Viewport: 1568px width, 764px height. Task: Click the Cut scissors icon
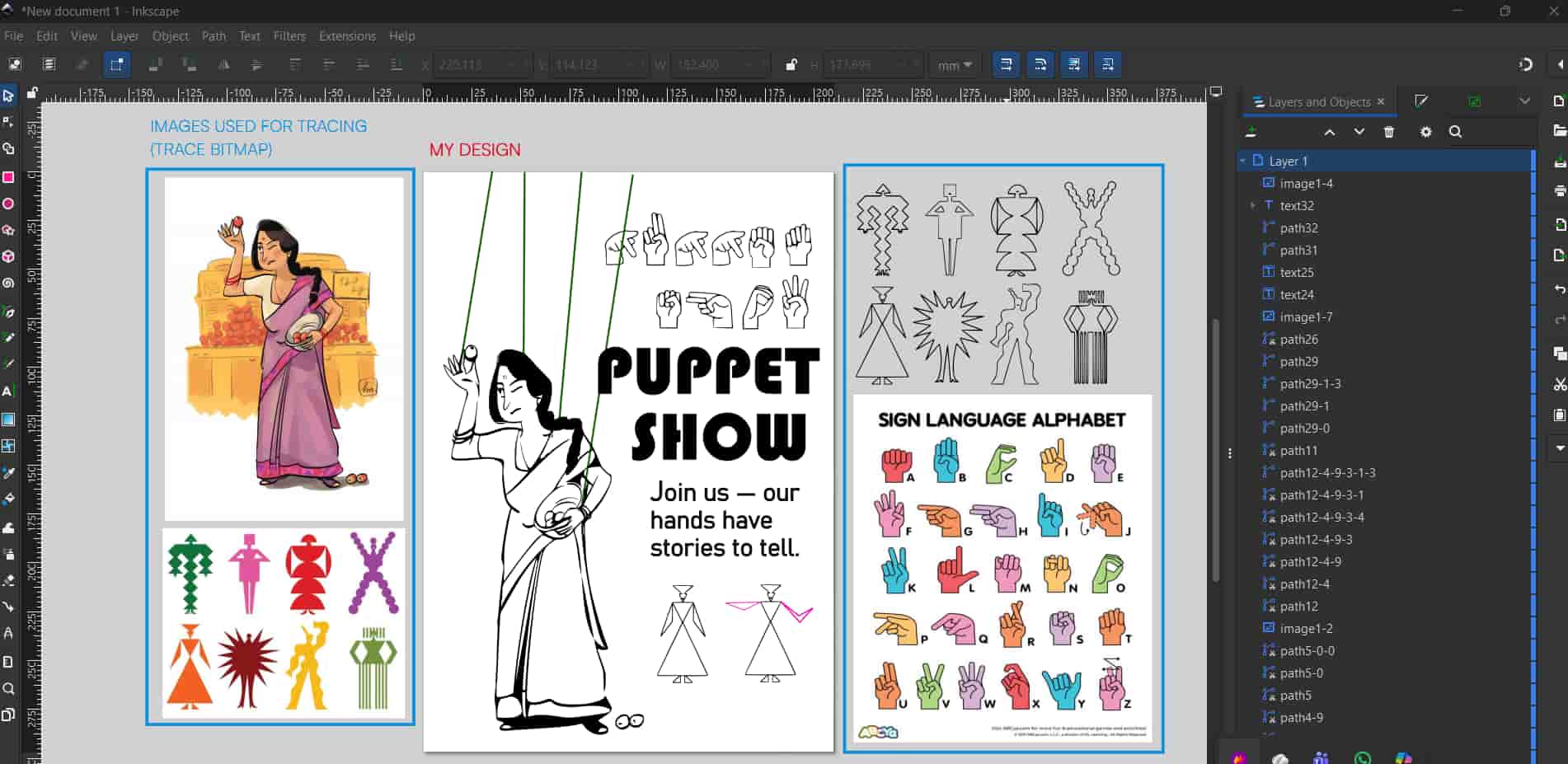coord(1560,384)
